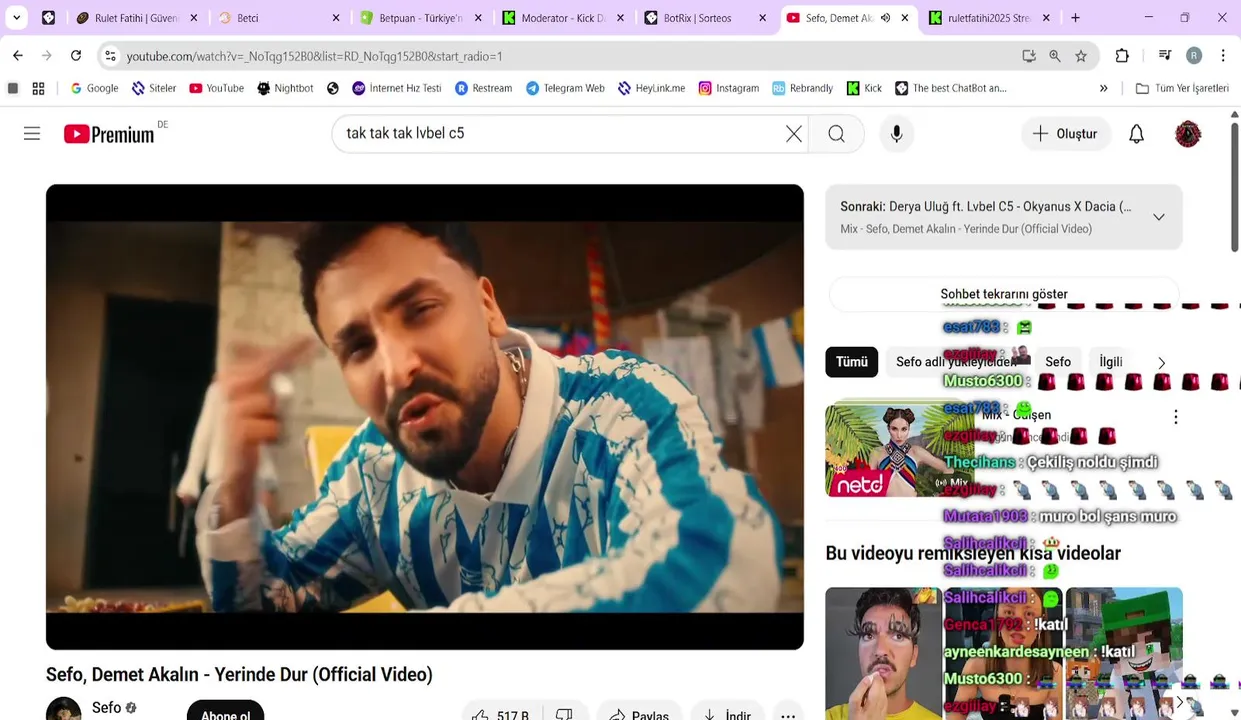Mute the Sefo tab audio icon

(885, 18)
